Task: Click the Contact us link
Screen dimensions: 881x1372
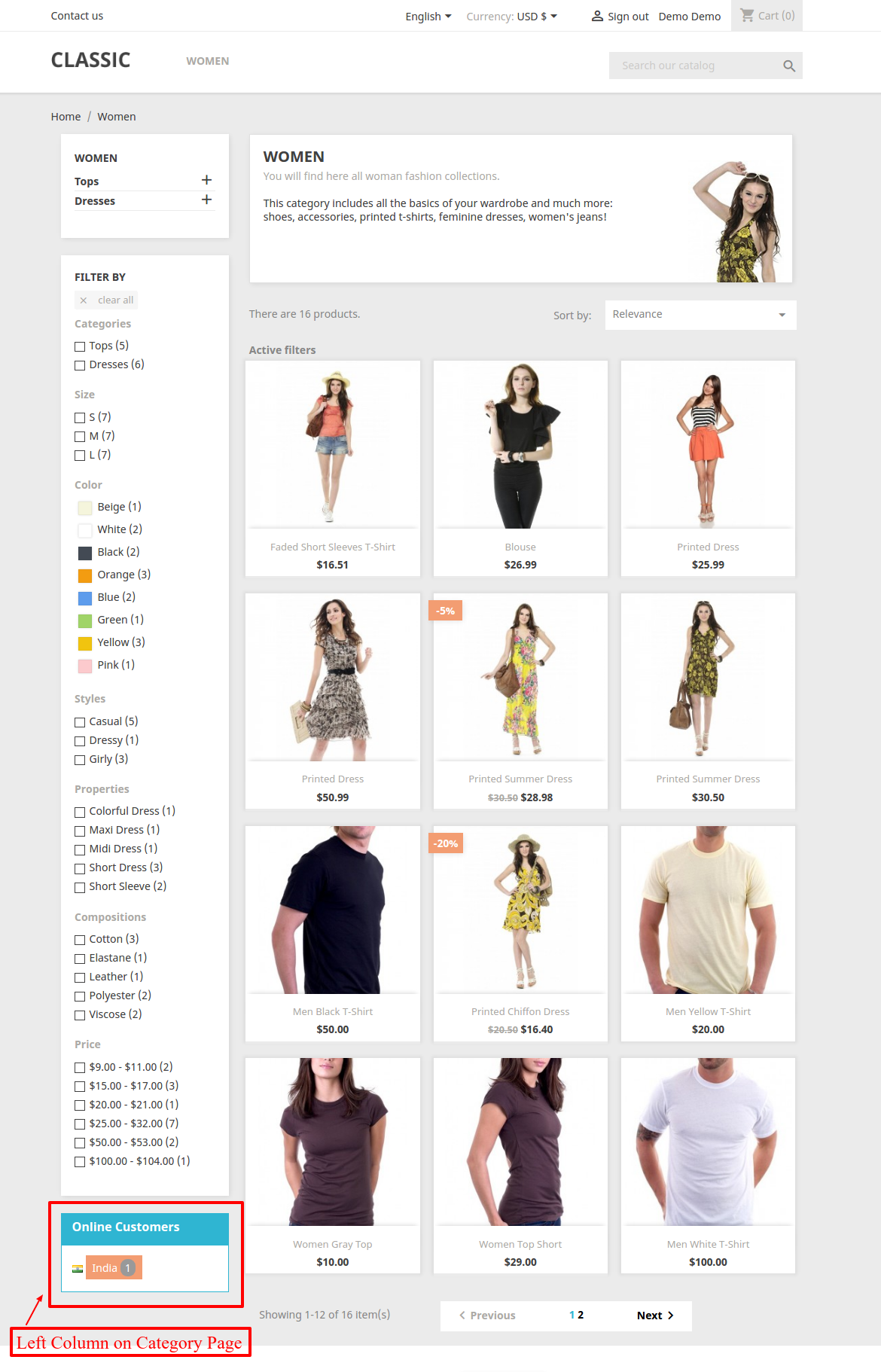Action: click(77, 16)
